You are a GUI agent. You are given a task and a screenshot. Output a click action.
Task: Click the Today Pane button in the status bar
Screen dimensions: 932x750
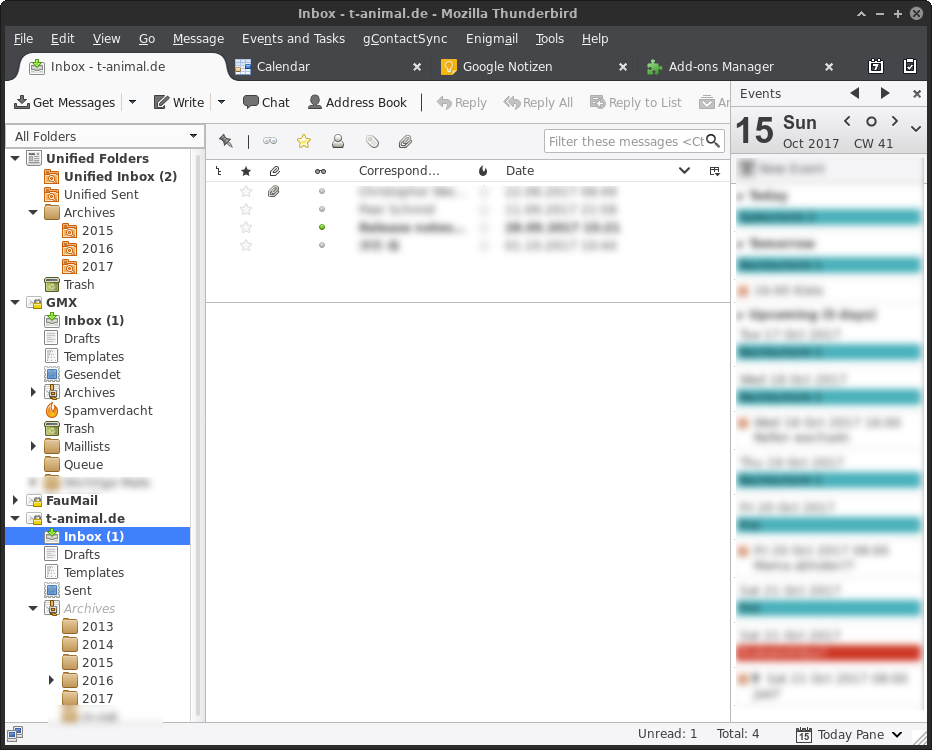[x=849, y=735]
